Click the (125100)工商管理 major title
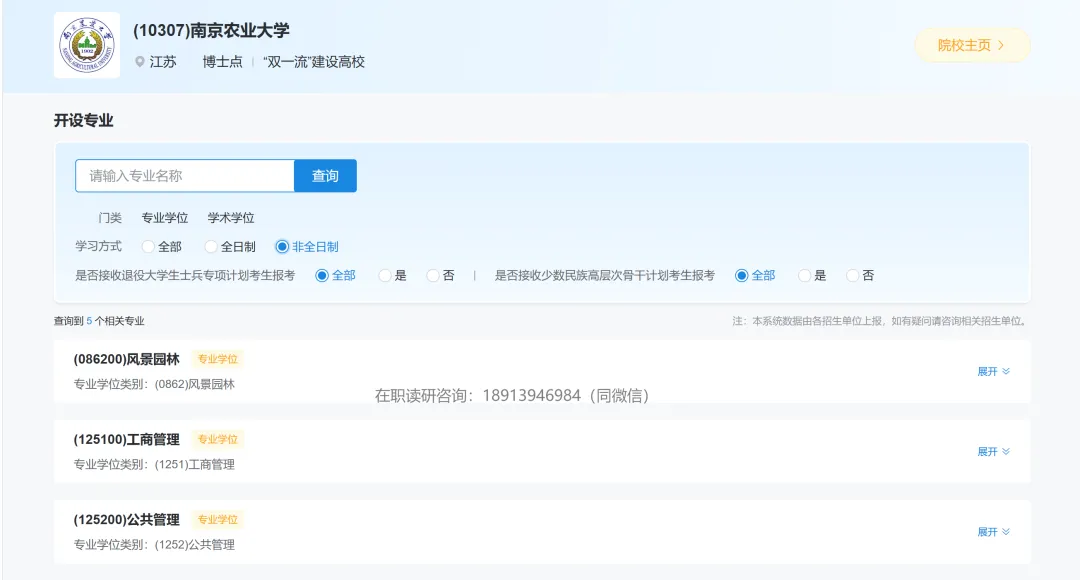 pyautogui.click(x=127, y=439)
